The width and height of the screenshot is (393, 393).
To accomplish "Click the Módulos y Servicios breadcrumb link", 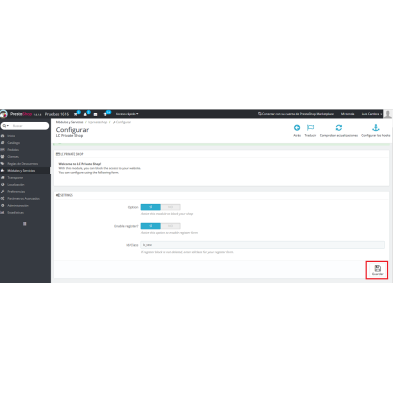I will click(69, 122).
